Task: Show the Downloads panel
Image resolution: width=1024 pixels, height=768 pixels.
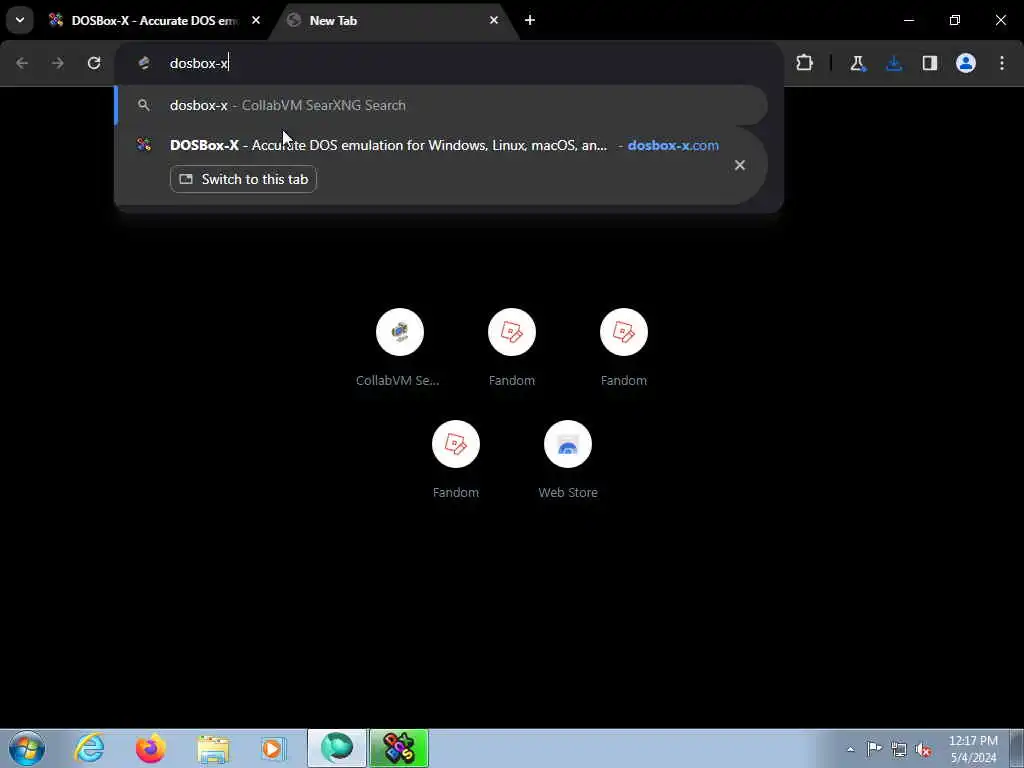Action: pyautogui.click(x=894, y=63)
